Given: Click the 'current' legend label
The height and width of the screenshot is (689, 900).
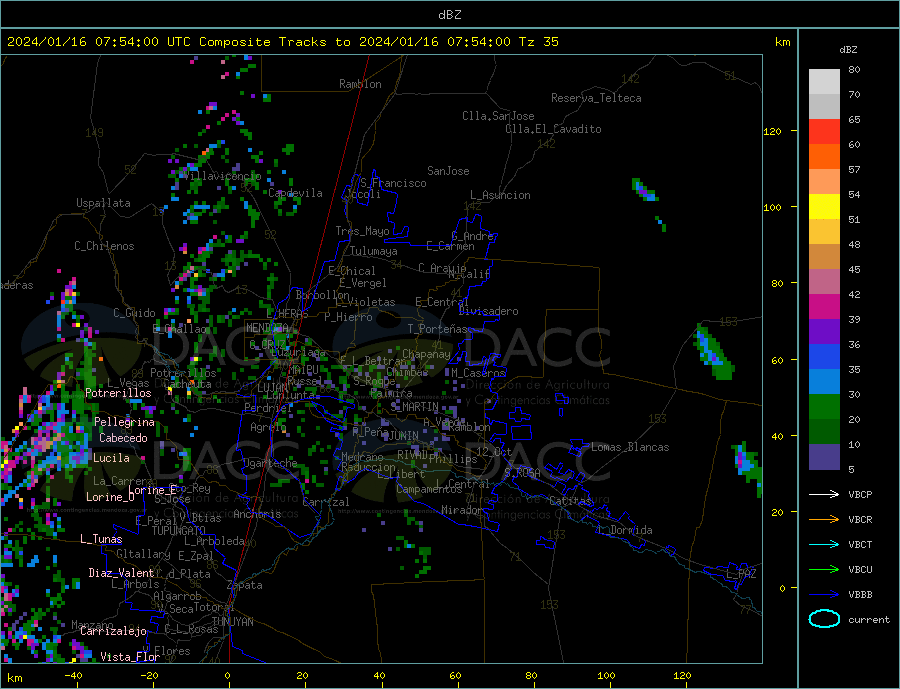Looking at the screenshot, I should (x=868, y=620).
